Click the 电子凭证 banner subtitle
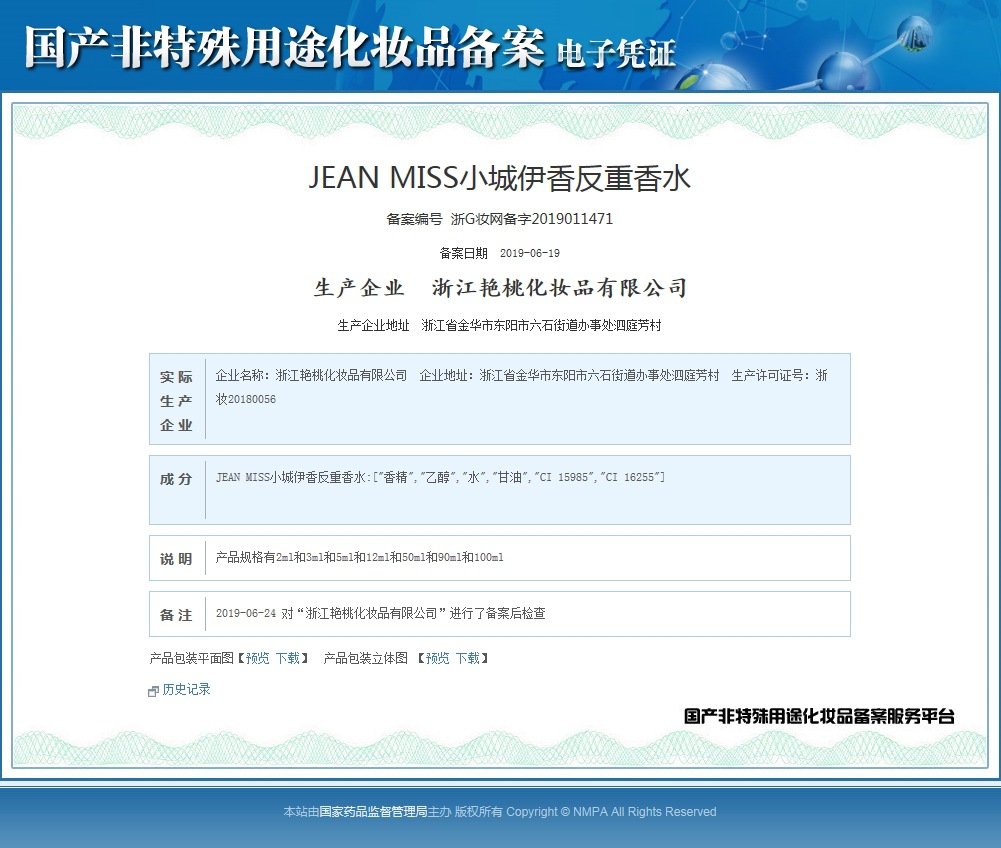 tap(616, 53)
